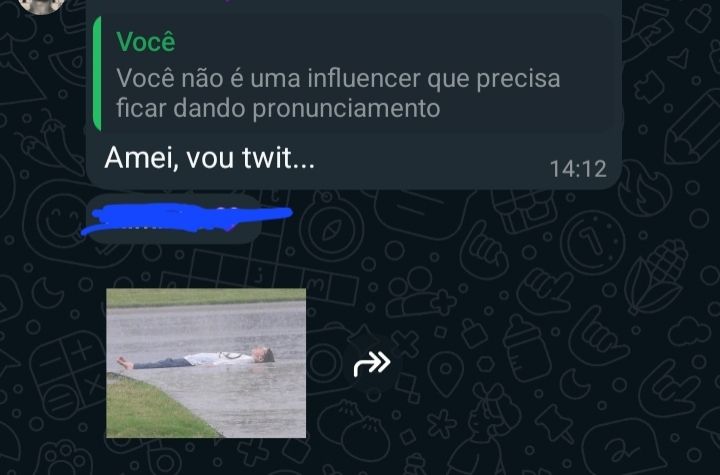720x475 pixels.
Task: Click the 14:12 message timestamp
Action: (x=578, y=169)
